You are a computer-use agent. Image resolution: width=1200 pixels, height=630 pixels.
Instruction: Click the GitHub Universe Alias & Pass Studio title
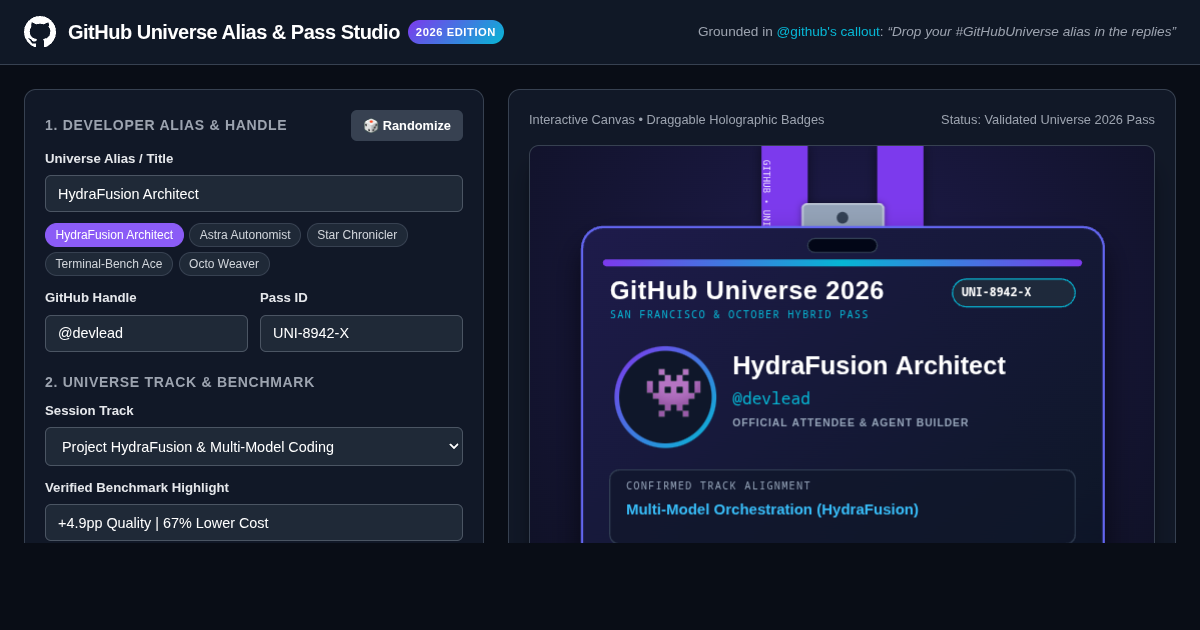pos(234,32)
